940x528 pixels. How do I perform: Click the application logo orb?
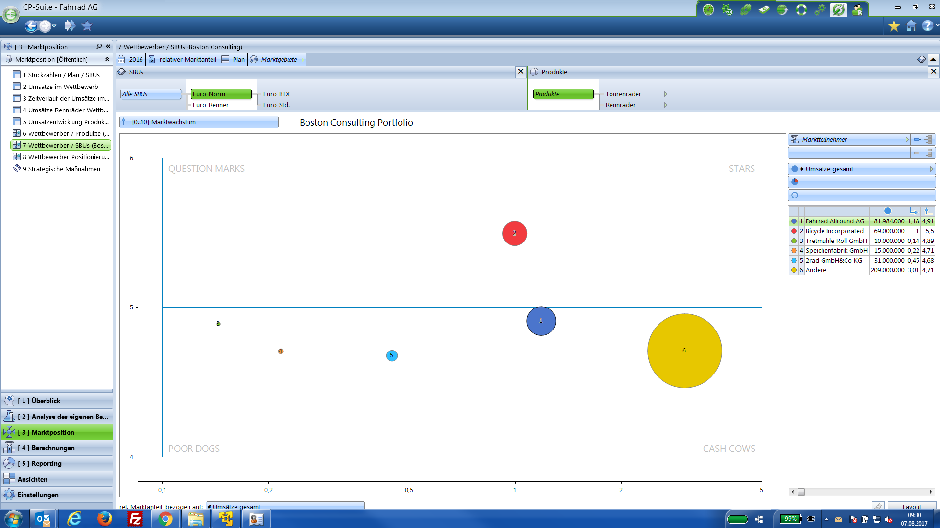(x=11, y=13)
